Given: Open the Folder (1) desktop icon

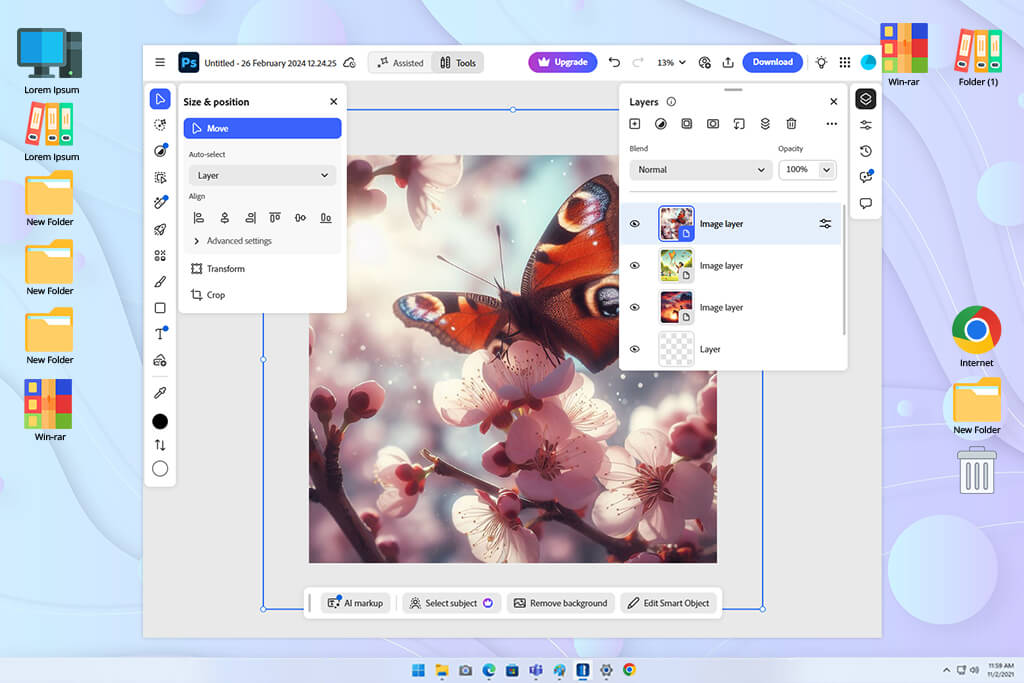Looking at the screenshot, I should click(978, 58).
